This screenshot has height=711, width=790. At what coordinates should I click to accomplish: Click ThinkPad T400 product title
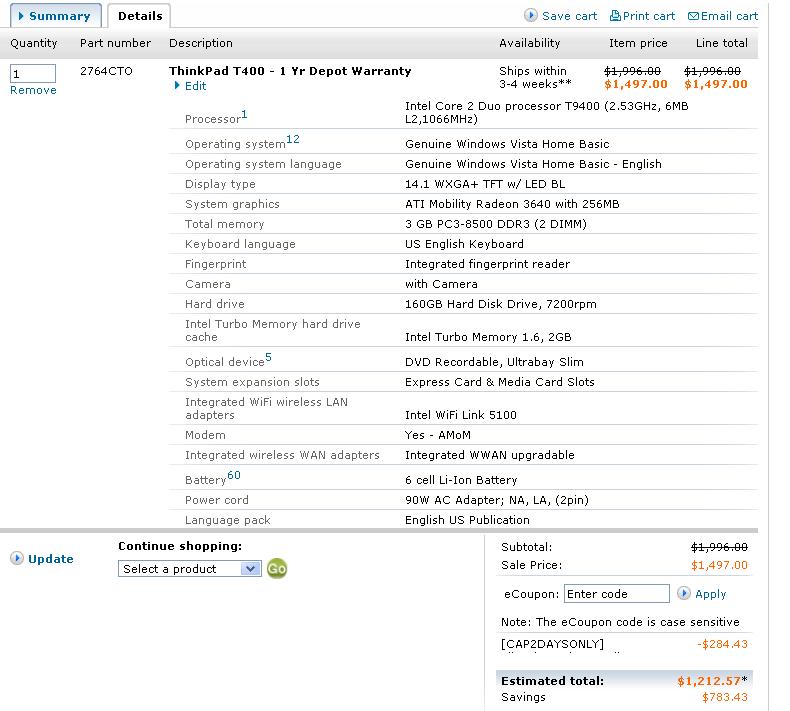pos(290,71)
